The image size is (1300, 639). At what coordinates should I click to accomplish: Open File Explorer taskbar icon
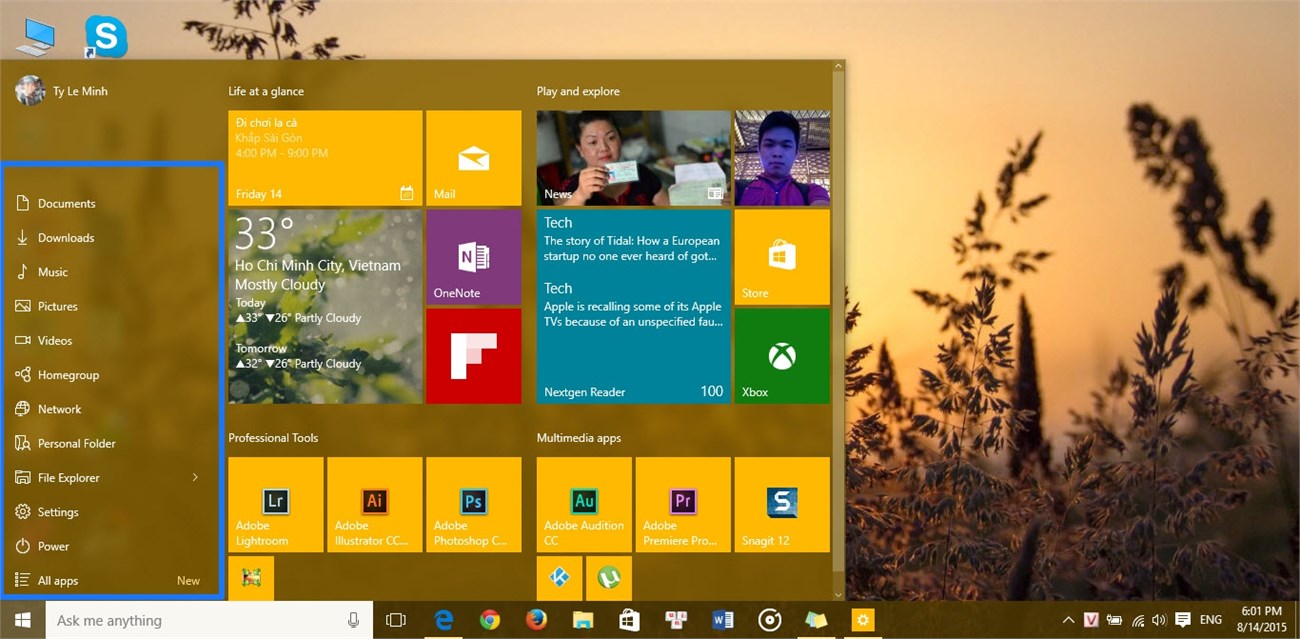[582, 620]
